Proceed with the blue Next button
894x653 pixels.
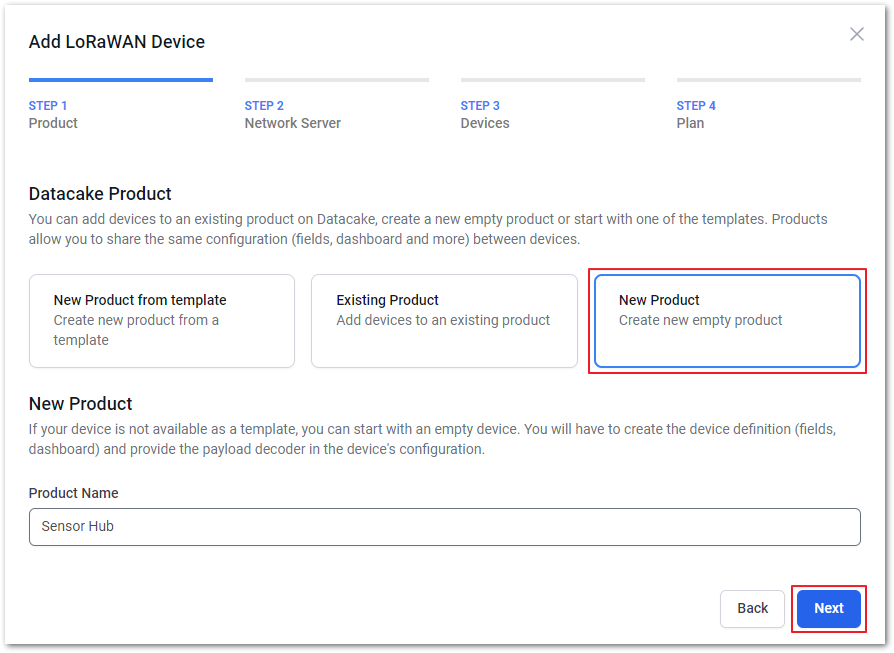pos(828,609)
